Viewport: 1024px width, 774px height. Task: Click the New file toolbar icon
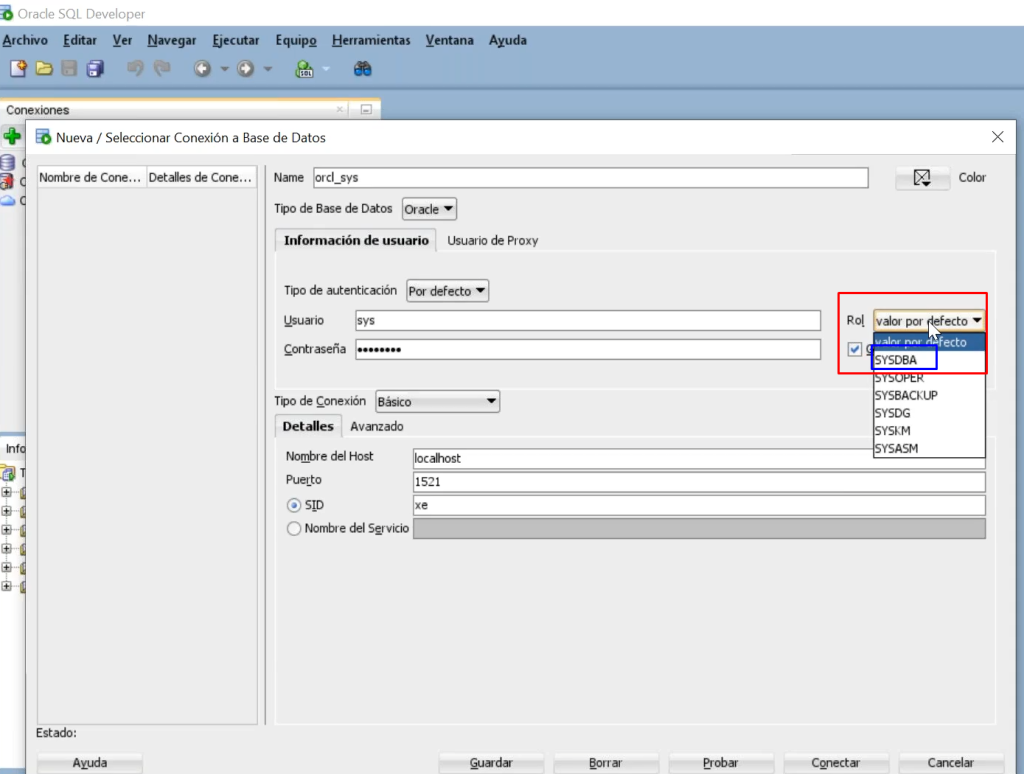18,68
